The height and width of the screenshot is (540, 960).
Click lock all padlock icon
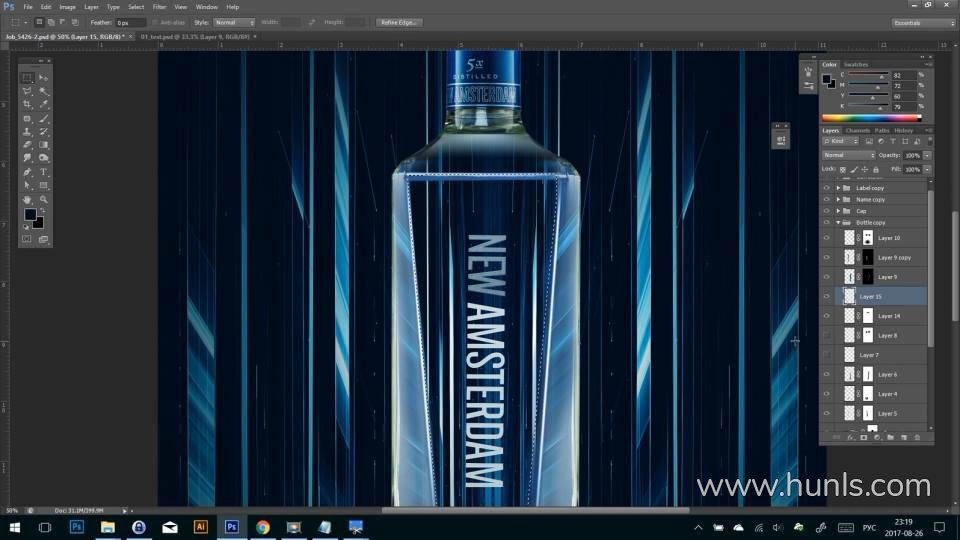pos(876,170)
